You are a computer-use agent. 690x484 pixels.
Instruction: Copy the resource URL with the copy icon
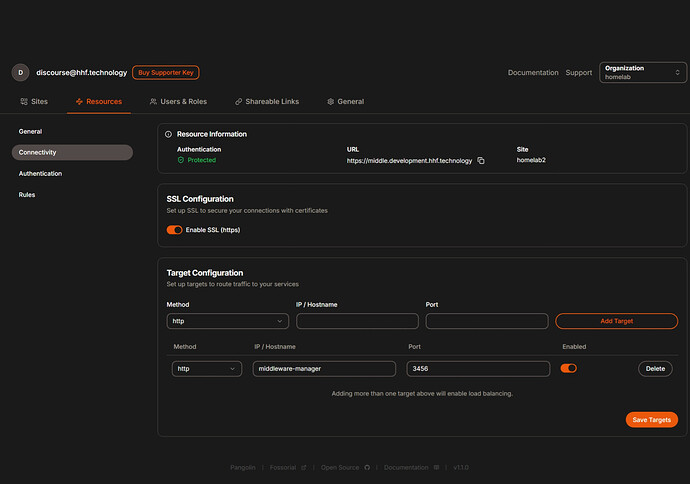coord(481,161)
